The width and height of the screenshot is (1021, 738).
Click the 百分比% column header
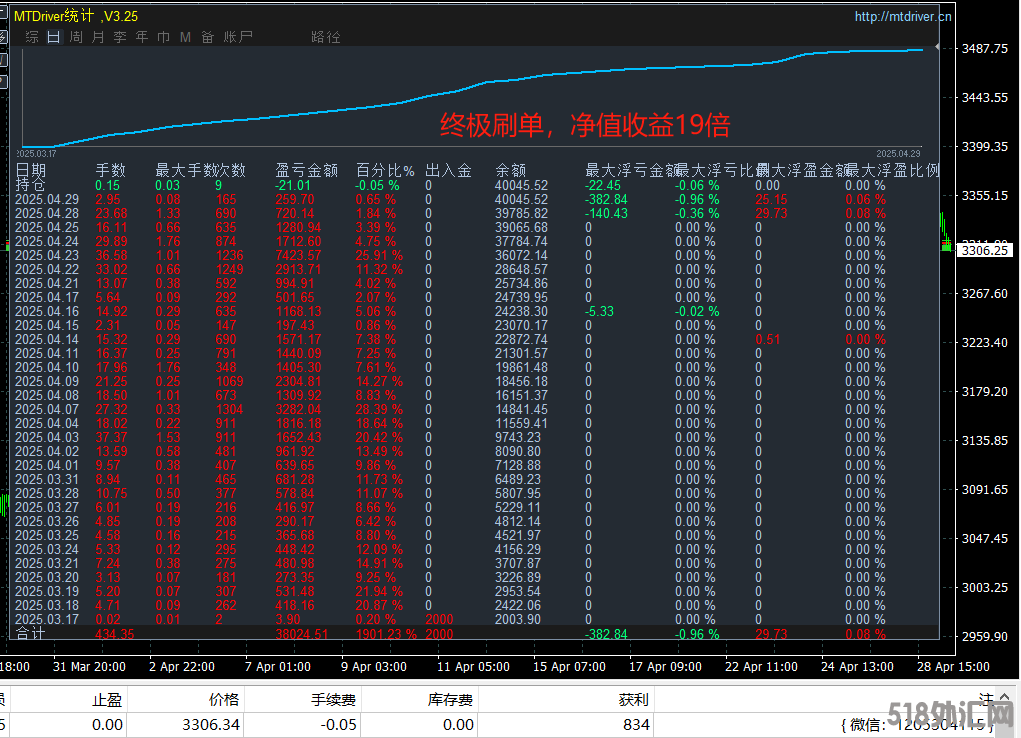pos(385,170)
